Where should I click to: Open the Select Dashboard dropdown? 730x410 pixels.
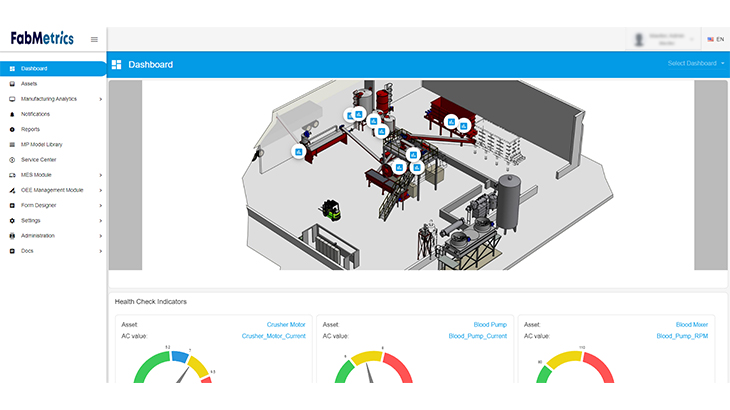(696, 64)
